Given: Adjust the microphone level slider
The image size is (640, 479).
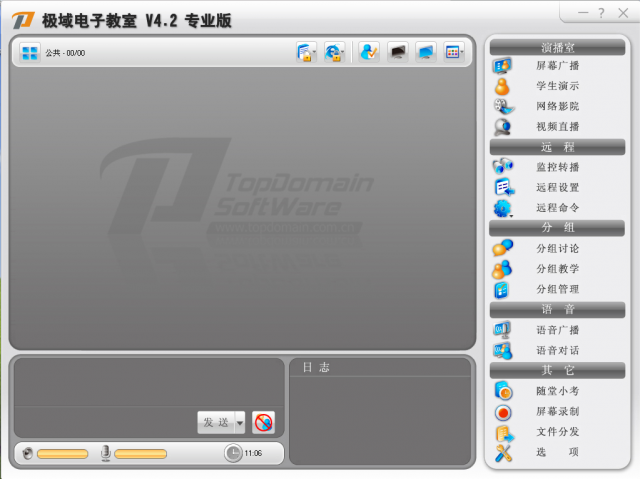Looking at the screenshot, I should coord(140,454).
